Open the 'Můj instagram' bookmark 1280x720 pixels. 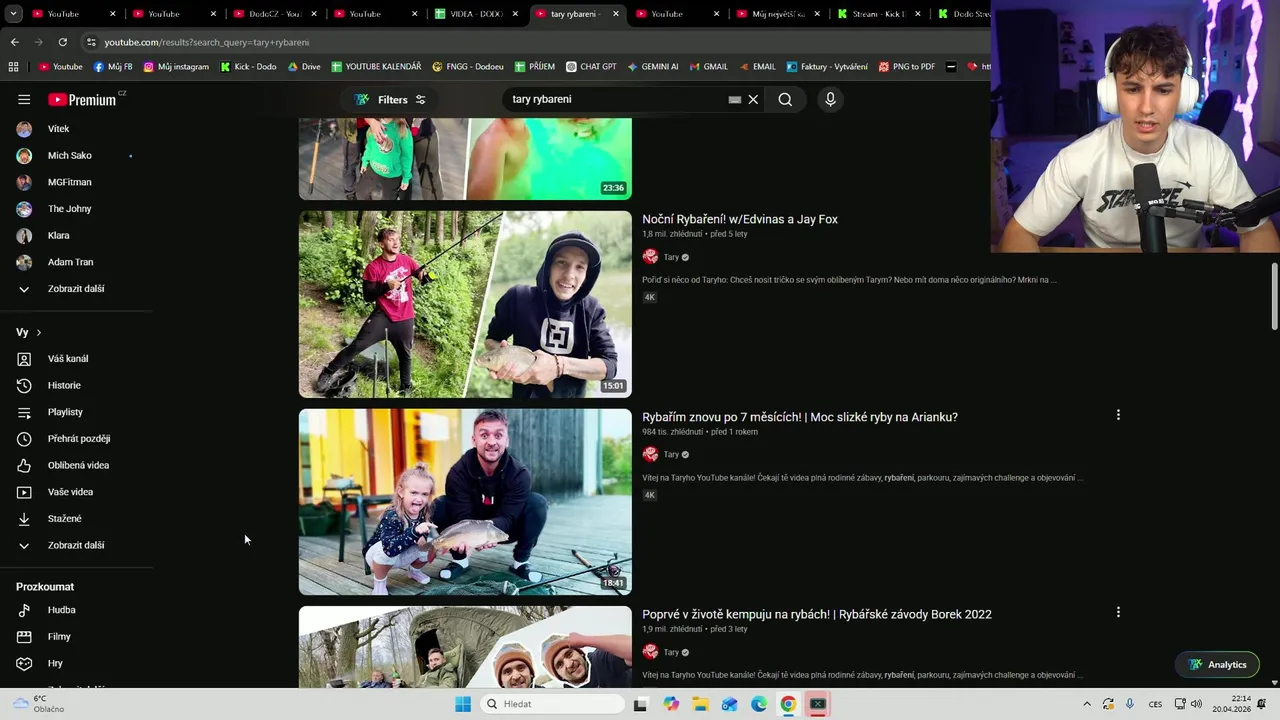(176, 67)
